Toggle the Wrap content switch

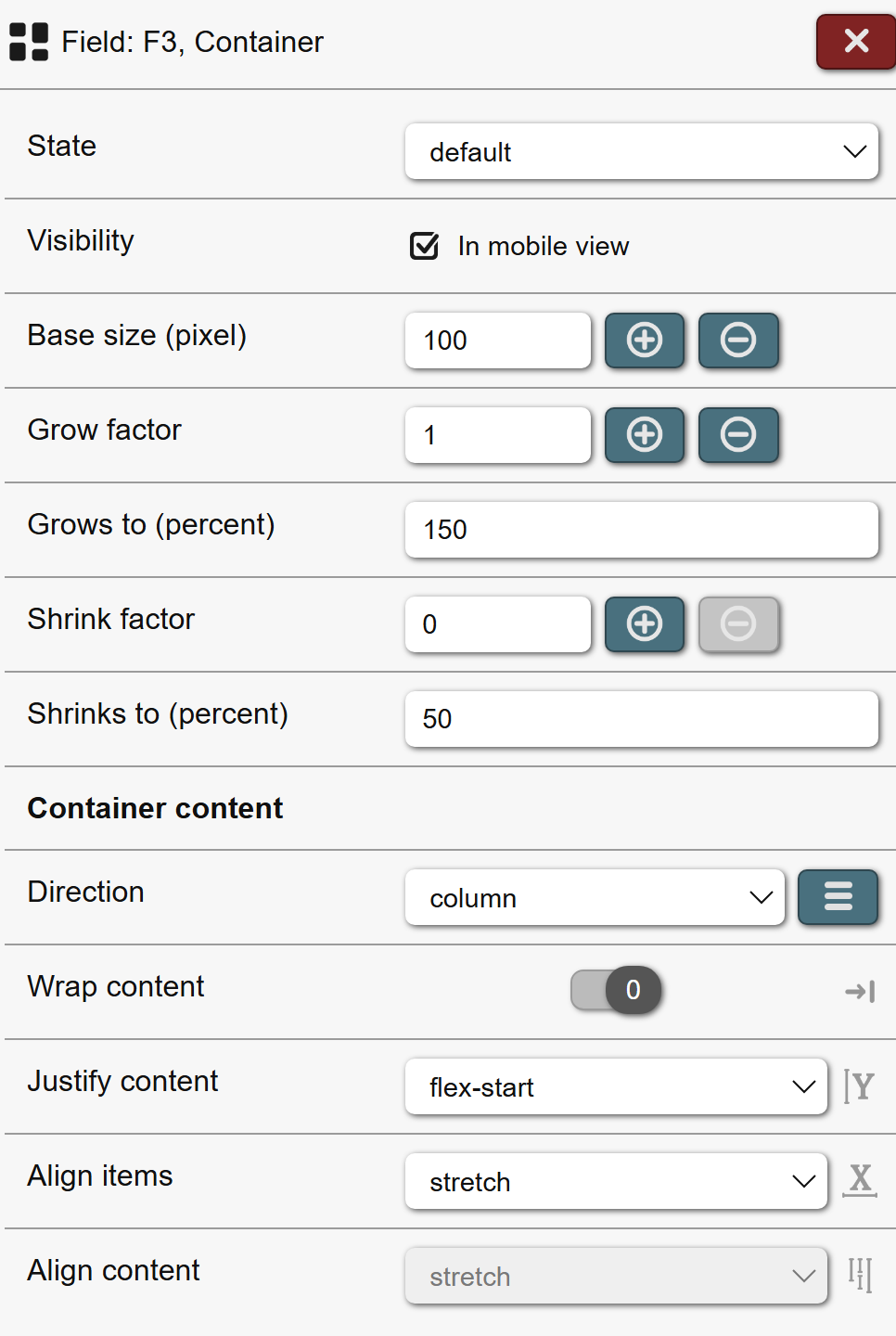616,990
